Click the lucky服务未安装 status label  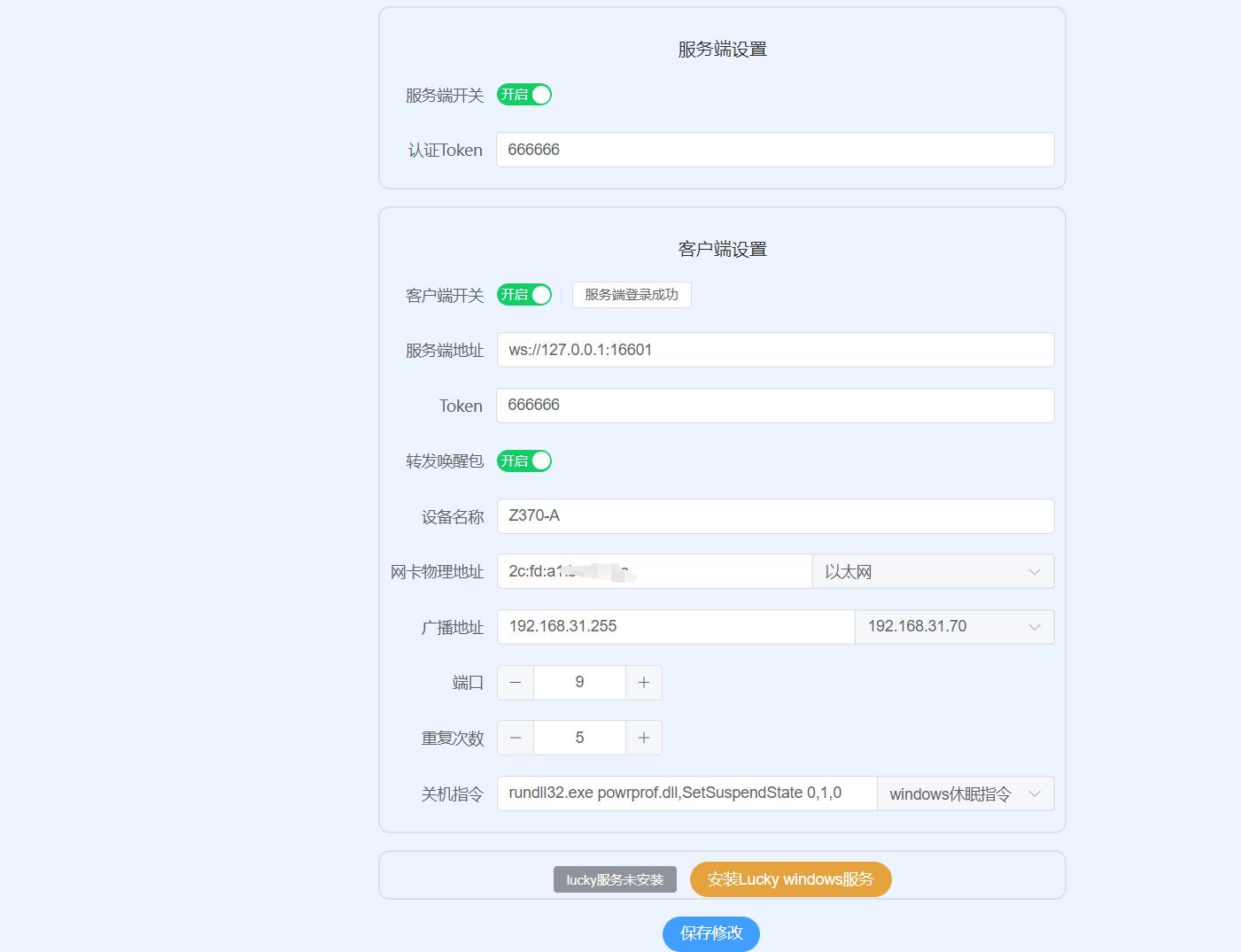point(615,879)
